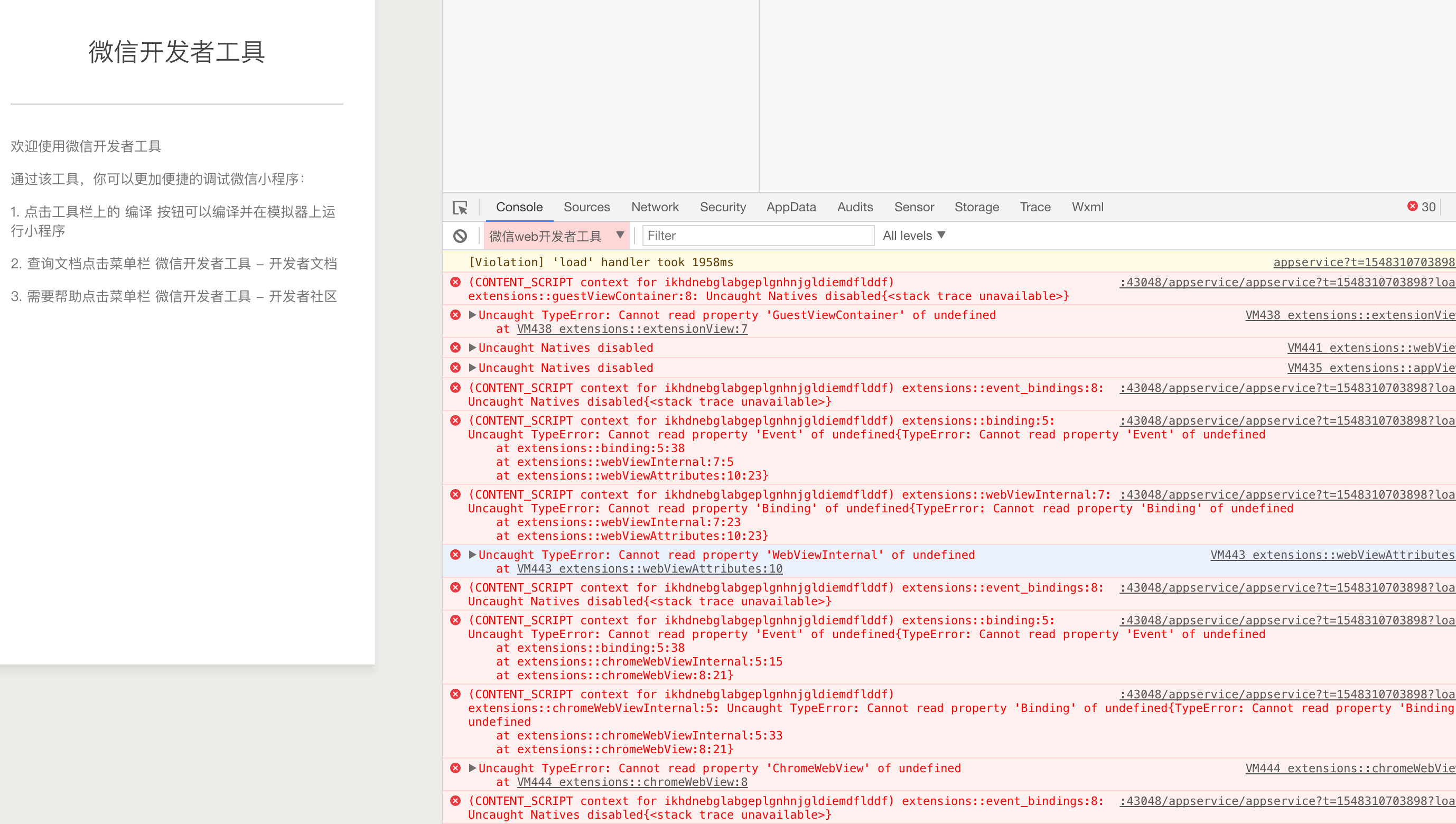Switch to the Network tab
The height and width of the screenshot is (824, 1456).
[x=655, y=207]
